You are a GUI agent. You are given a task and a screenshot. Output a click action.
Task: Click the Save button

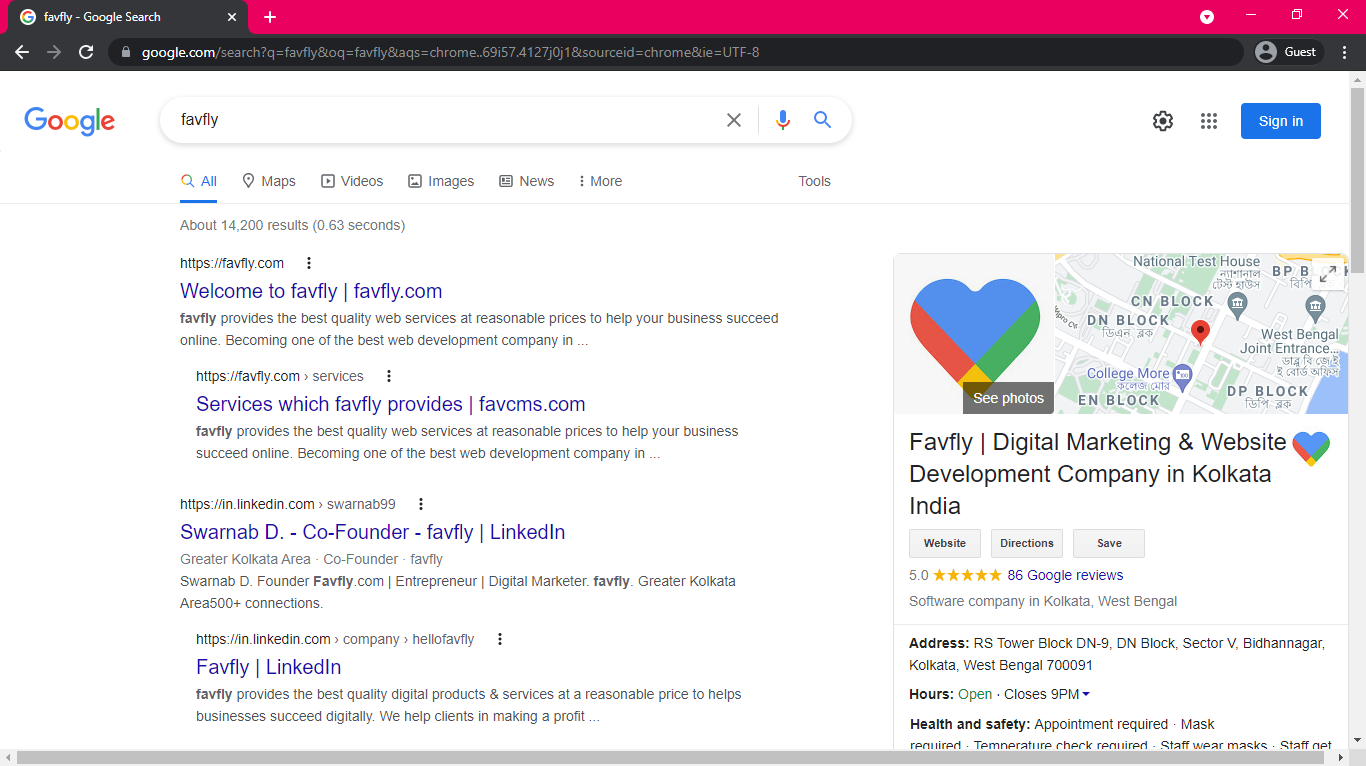click(1109, 543)
